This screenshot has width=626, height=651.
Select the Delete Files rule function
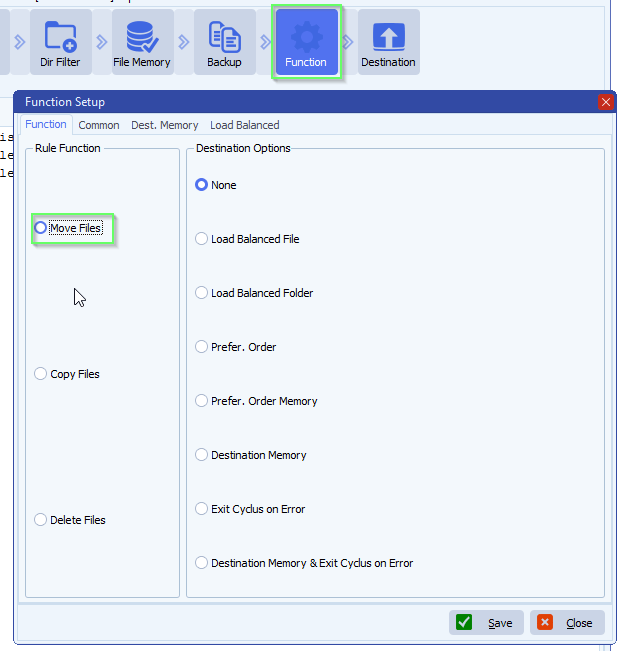click(70, 520)
